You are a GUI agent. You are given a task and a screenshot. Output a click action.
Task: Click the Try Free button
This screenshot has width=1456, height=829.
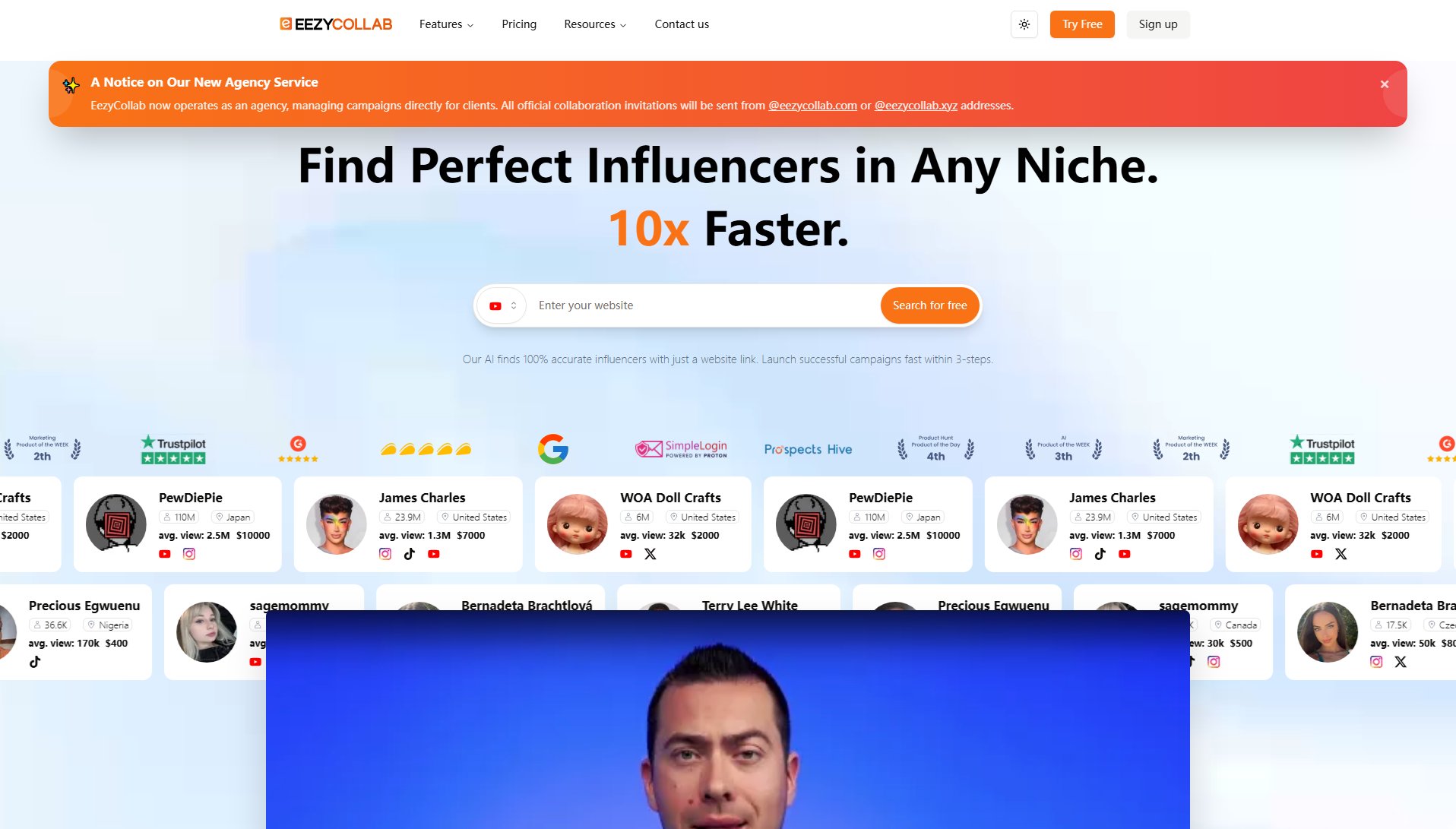pyautogui.click(x=1082, y=24)
